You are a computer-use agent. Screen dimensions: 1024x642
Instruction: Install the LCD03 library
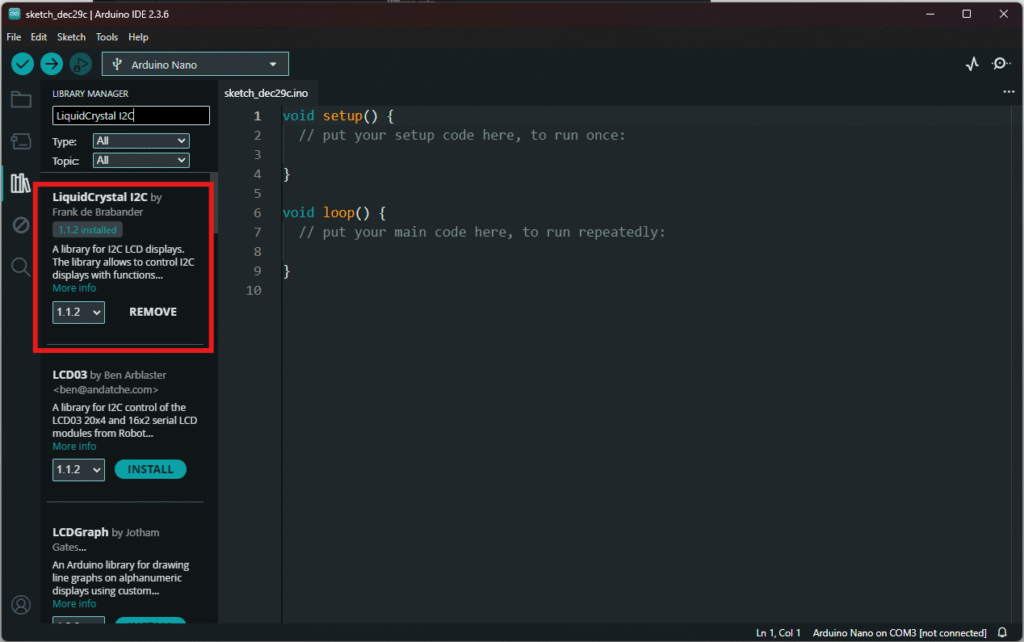click(150, 469)
